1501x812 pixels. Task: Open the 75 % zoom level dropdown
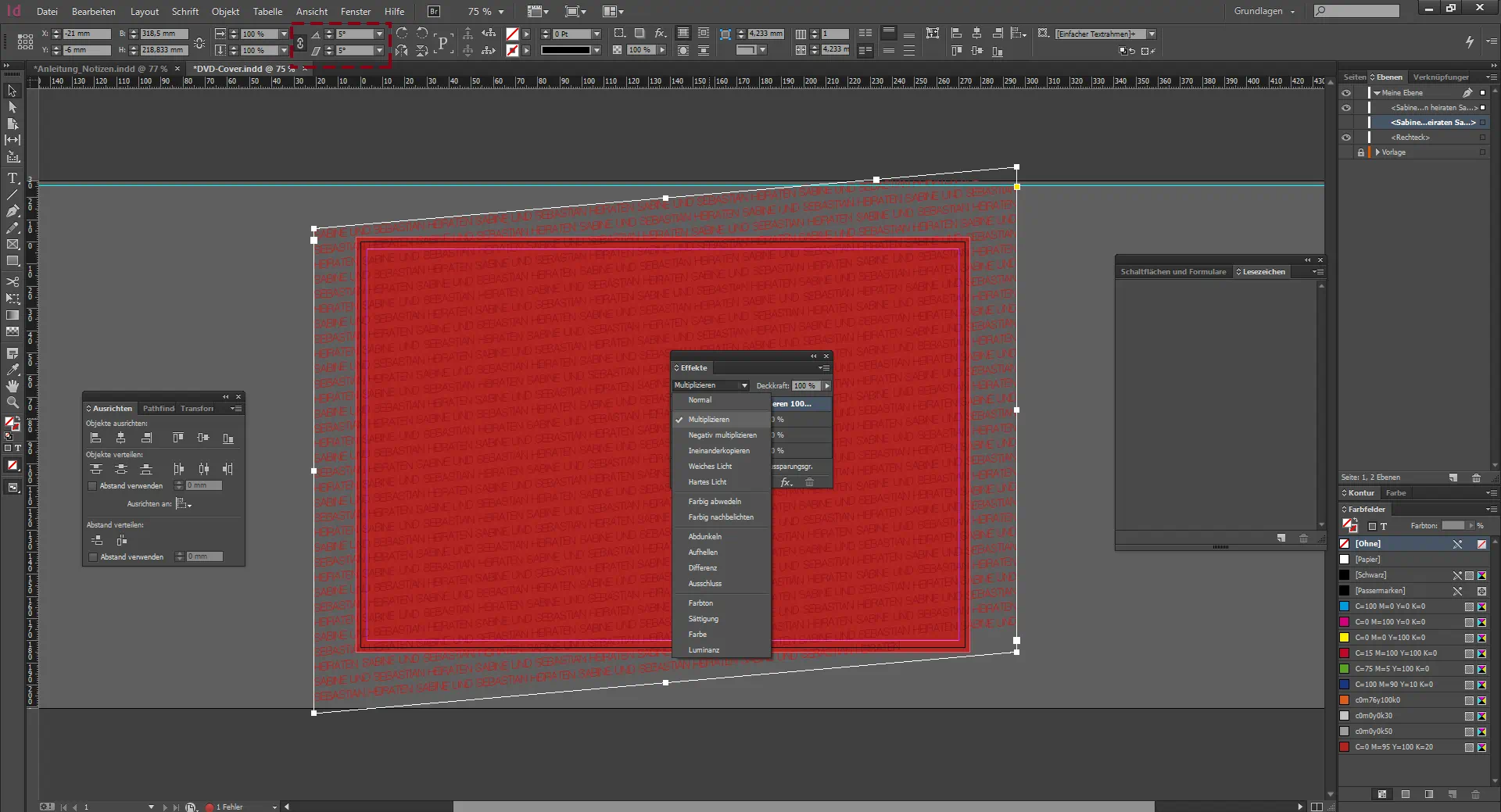coord(501,12)
